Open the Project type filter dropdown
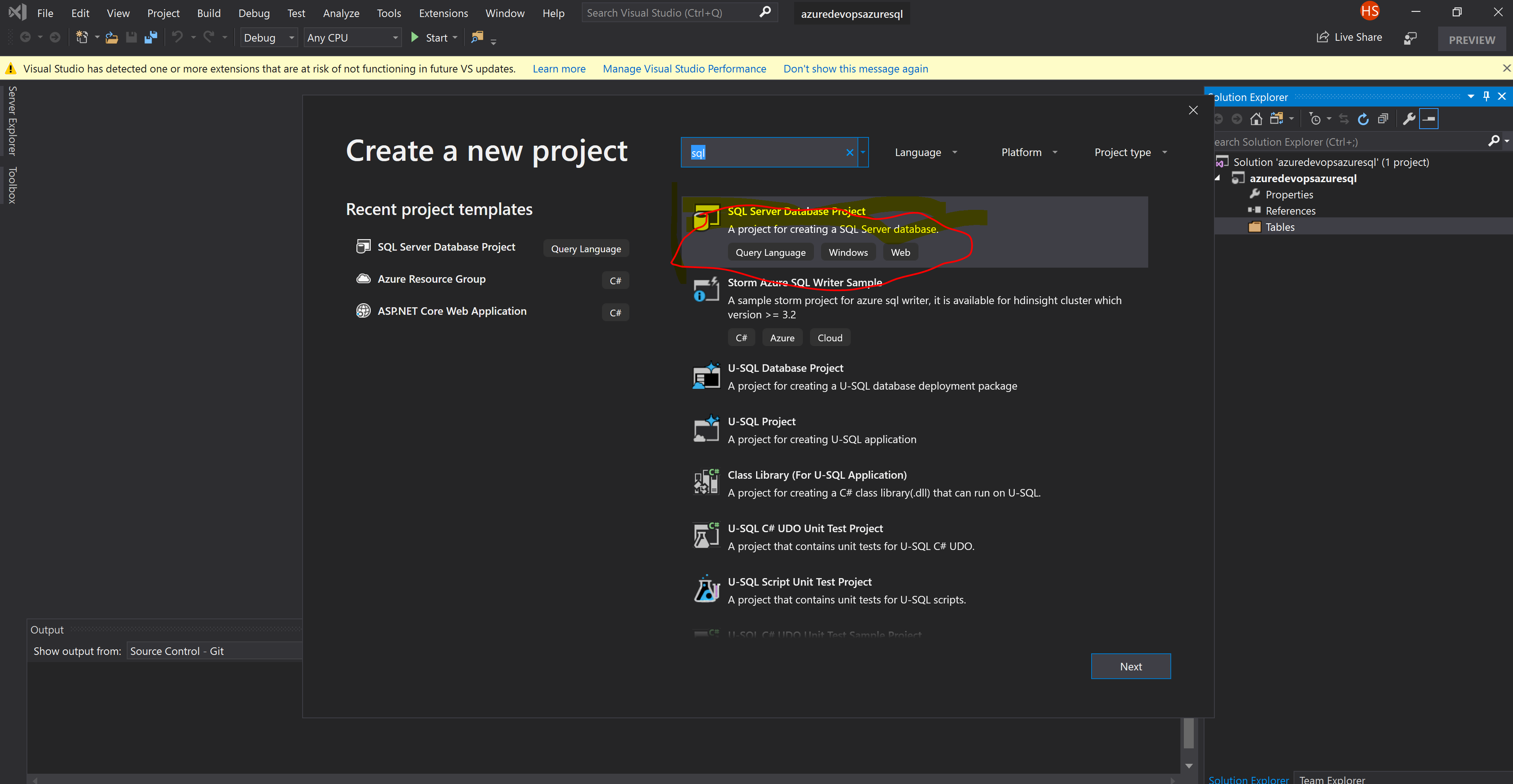 click(x=1131, y=152)
